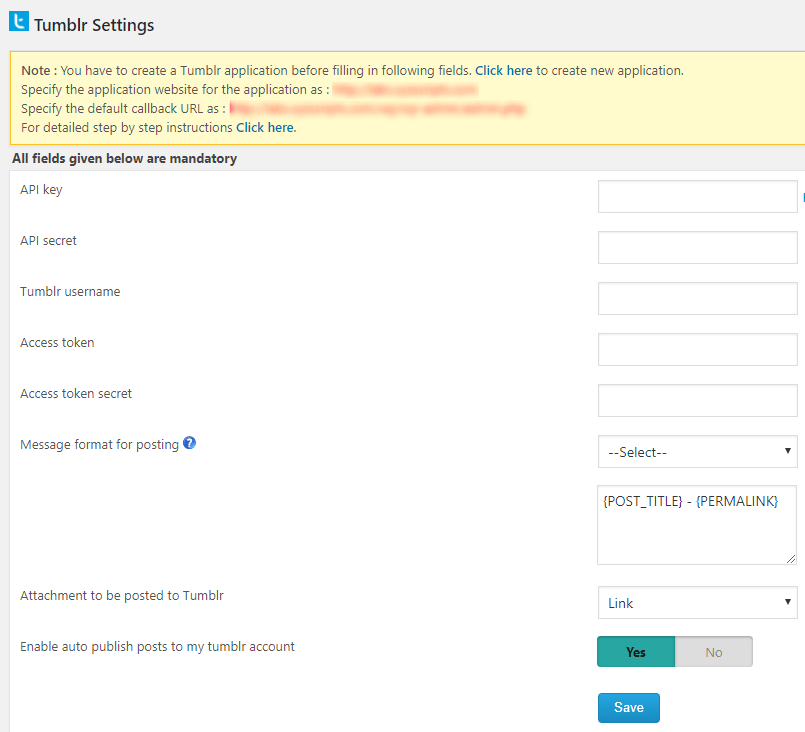Click inside the API secret input field
The height and width of the screenshot is (732, 805).
point(697,247)
